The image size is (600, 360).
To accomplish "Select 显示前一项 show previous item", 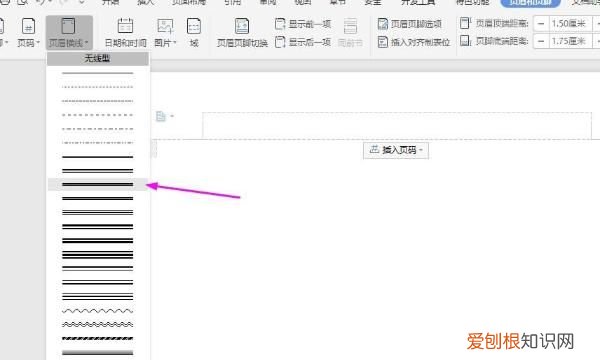I will pyautogui.click(x=303, y=24).
